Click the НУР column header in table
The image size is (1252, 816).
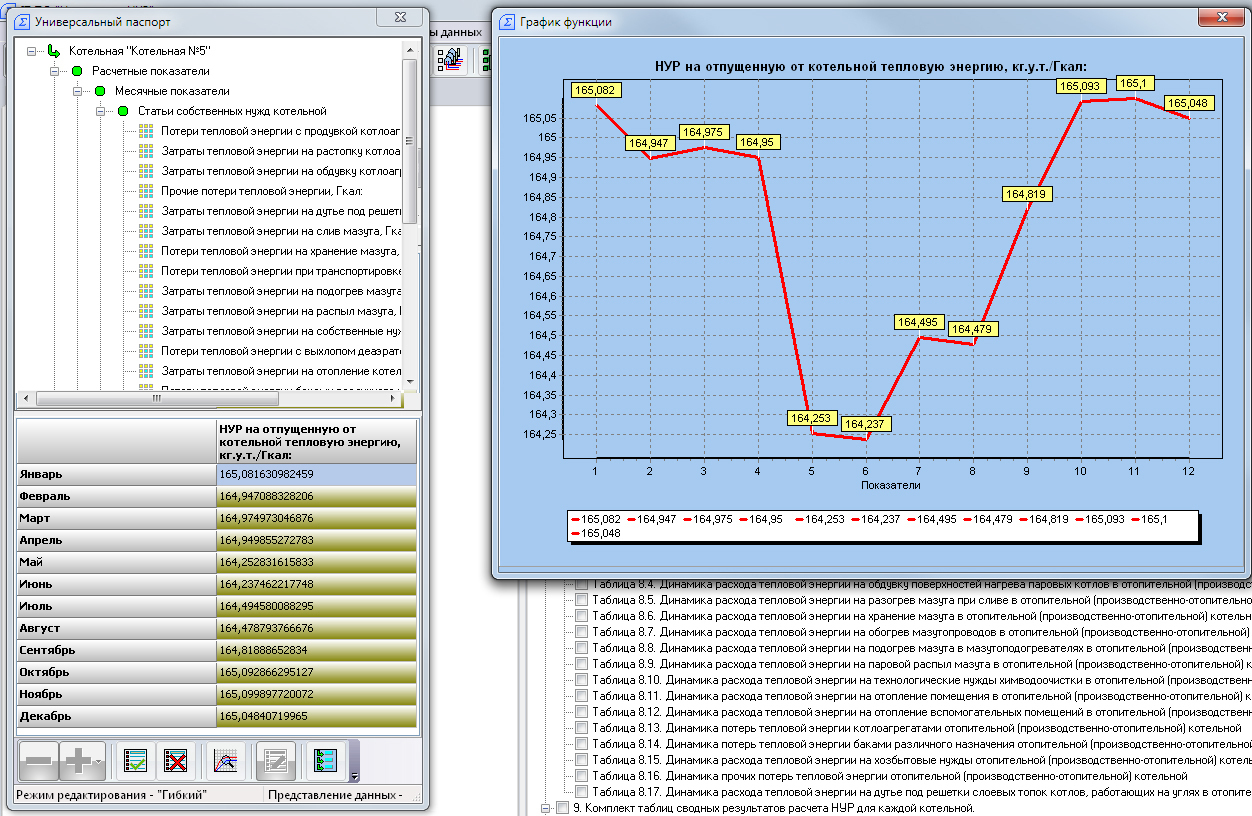[x=316, y=441]
